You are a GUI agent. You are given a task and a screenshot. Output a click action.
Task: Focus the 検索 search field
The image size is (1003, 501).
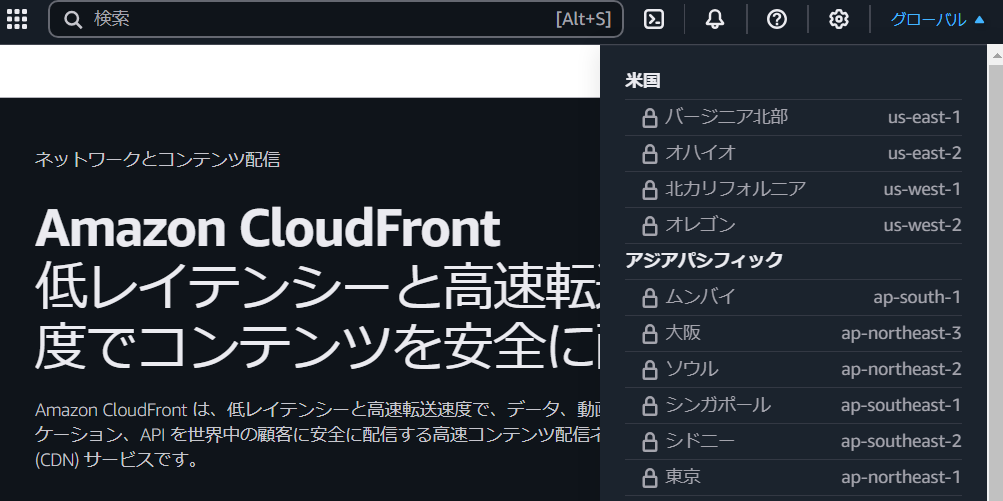pos(335,19)
